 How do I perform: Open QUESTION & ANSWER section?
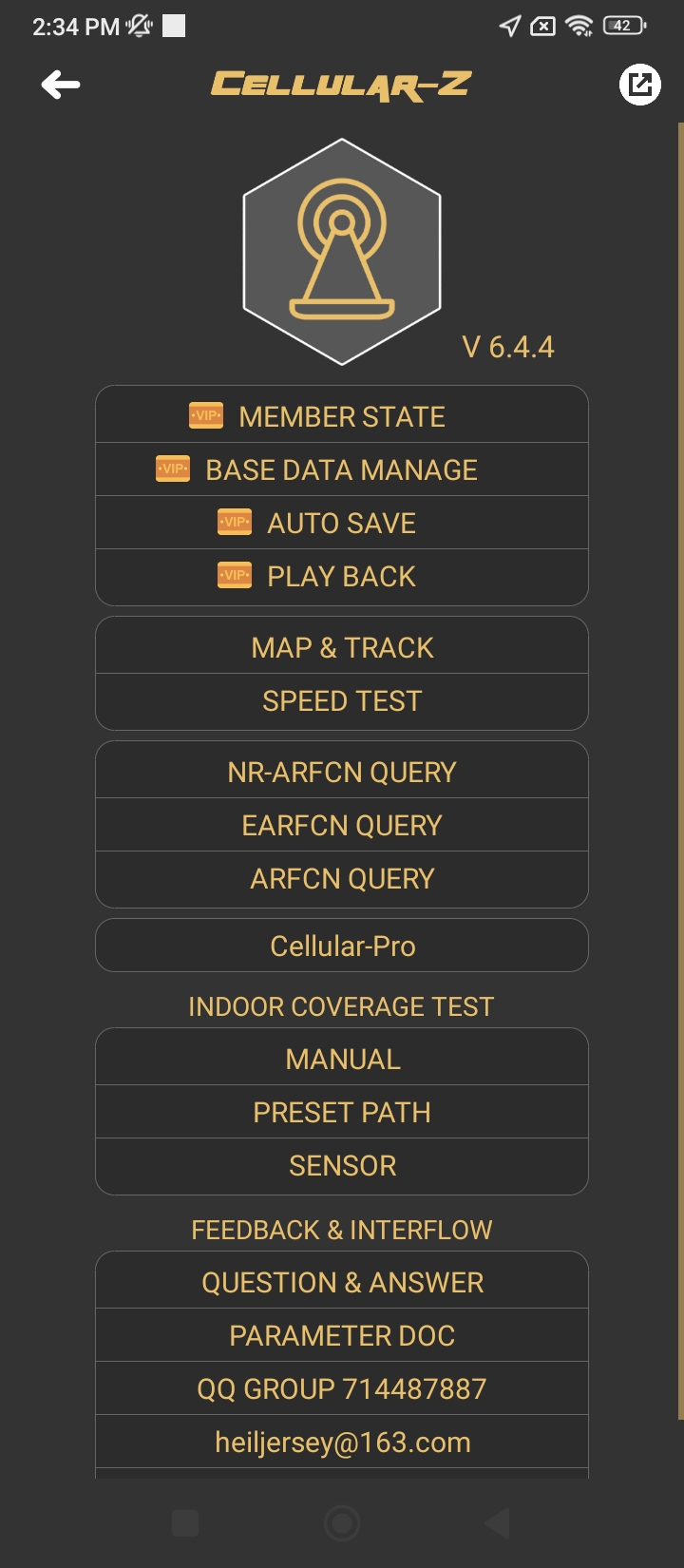coord(342,1282)
